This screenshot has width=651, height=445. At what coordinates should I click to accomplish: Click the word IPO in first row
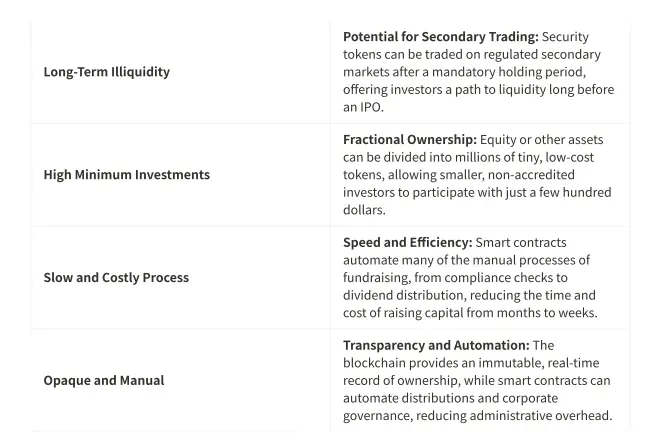tap(370, 107)
